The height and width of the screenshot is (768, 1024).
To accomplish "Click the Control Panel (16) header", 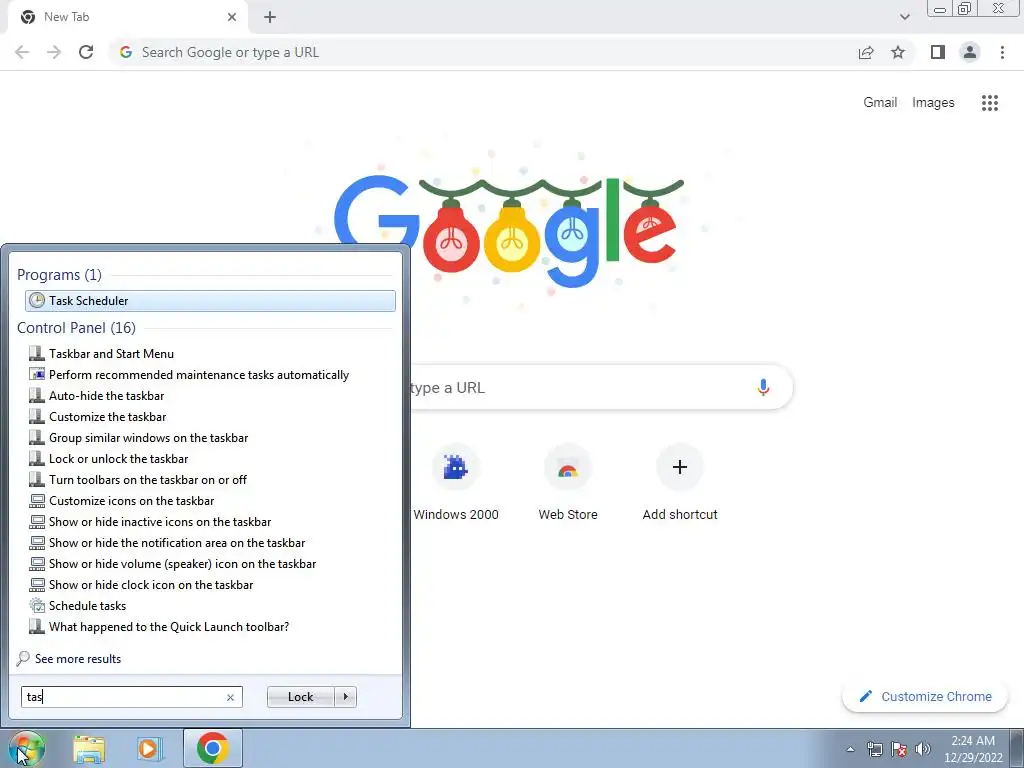I will tap(76, 328).
